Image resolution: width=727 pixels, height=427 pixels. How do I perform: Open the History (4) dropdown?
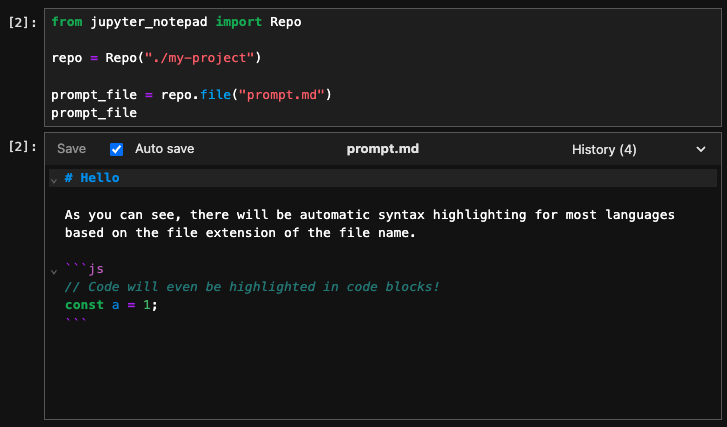(x=604, y=149)
